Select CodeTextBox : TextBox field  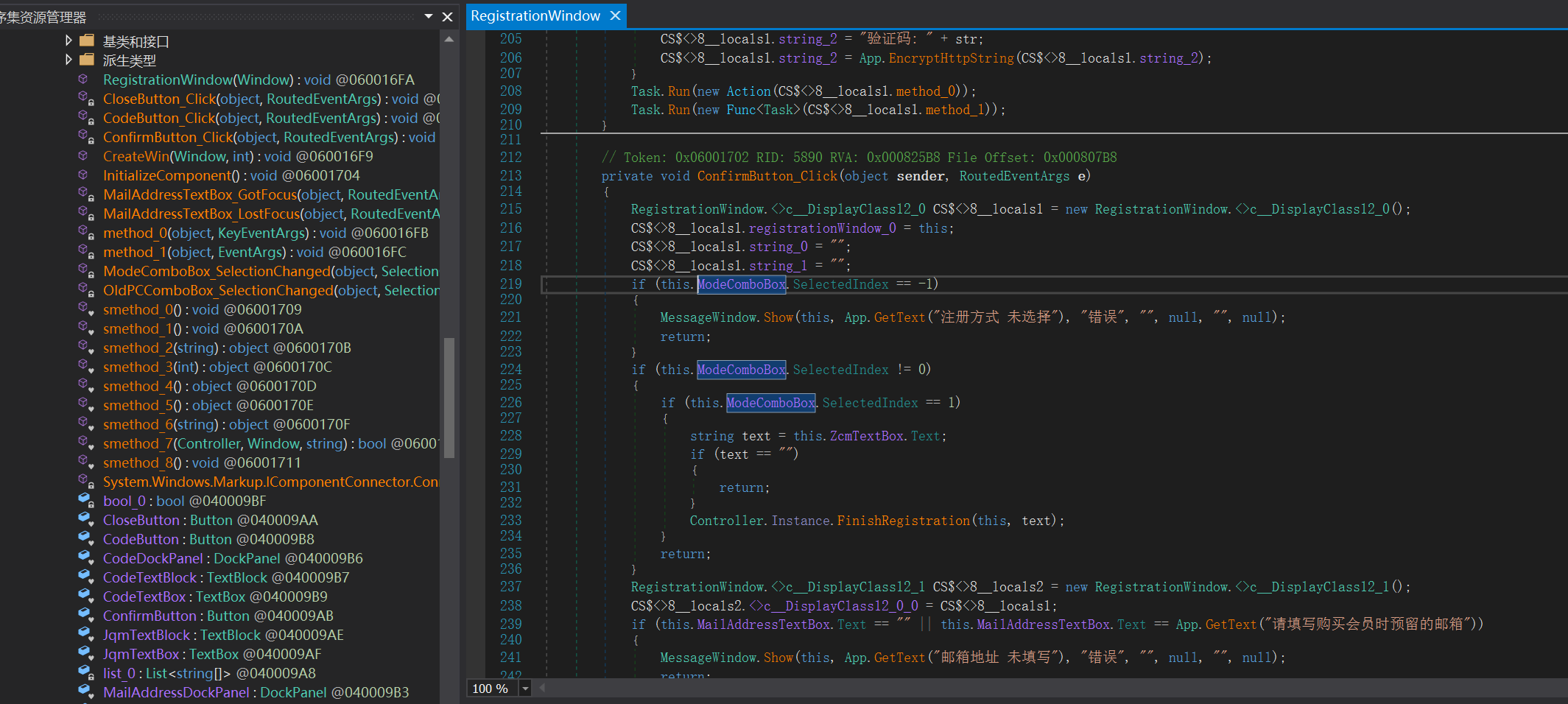215,596
